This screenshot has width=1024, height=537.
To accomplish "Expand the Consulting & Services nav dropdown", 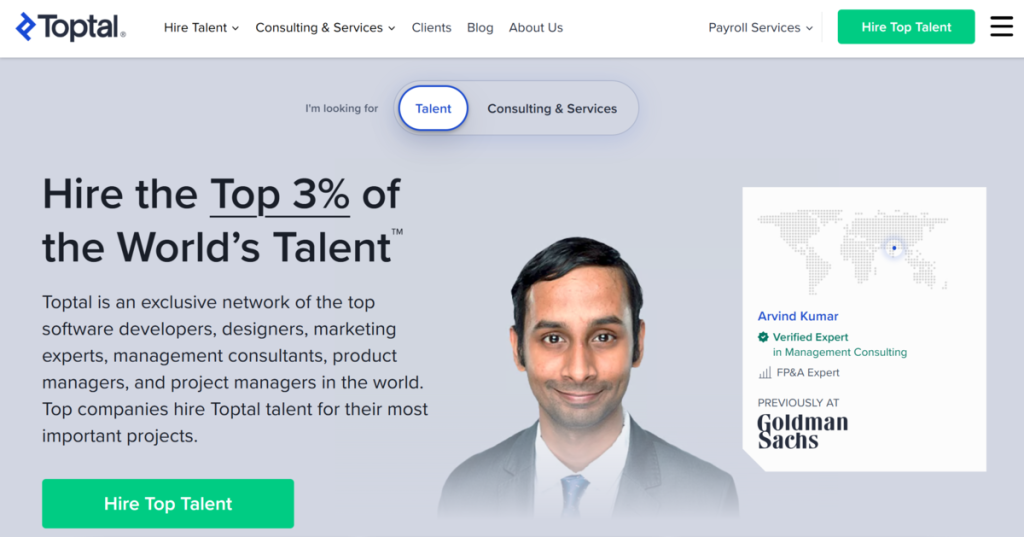I will click(325, 28).
